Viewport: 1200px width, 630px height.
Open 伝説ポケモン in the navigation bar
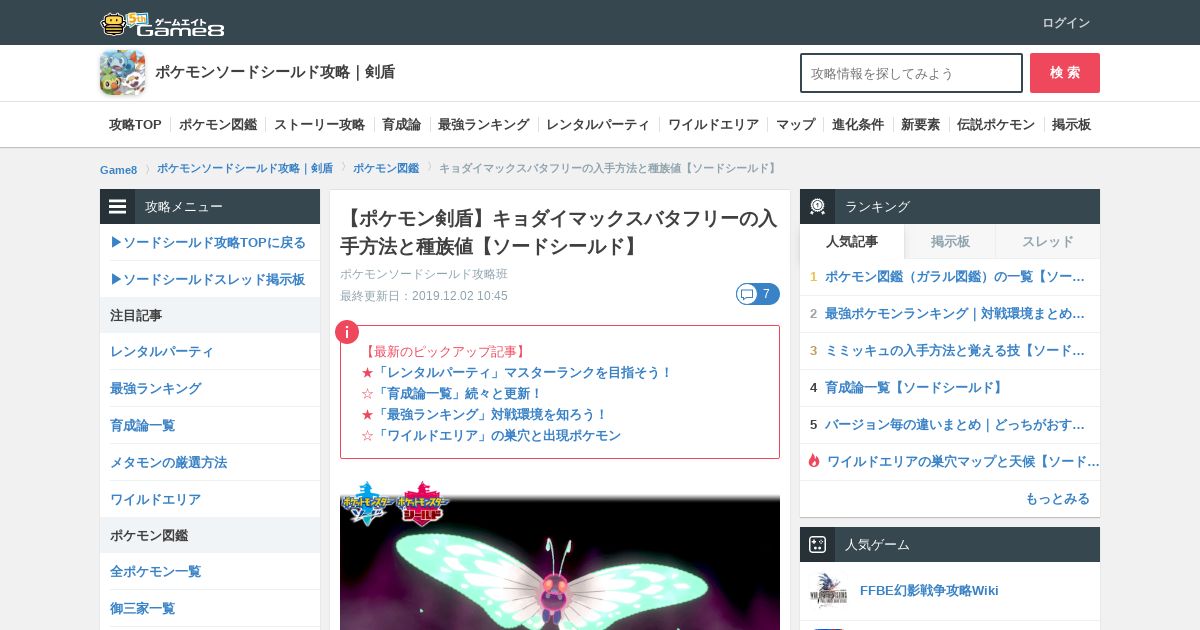[996, 125]
